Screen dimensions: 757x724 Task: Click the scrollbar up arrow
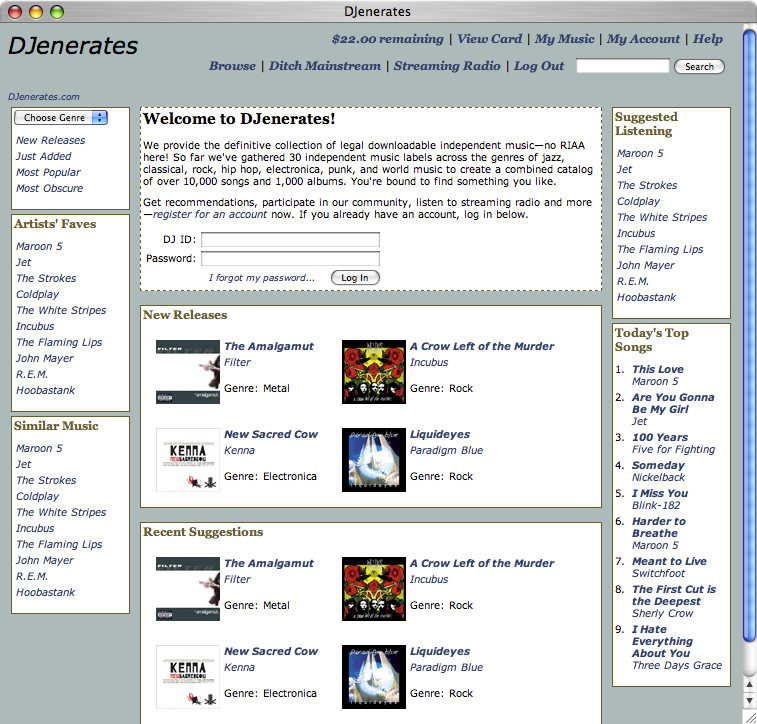pyautogui.click(x=749, y=684)
